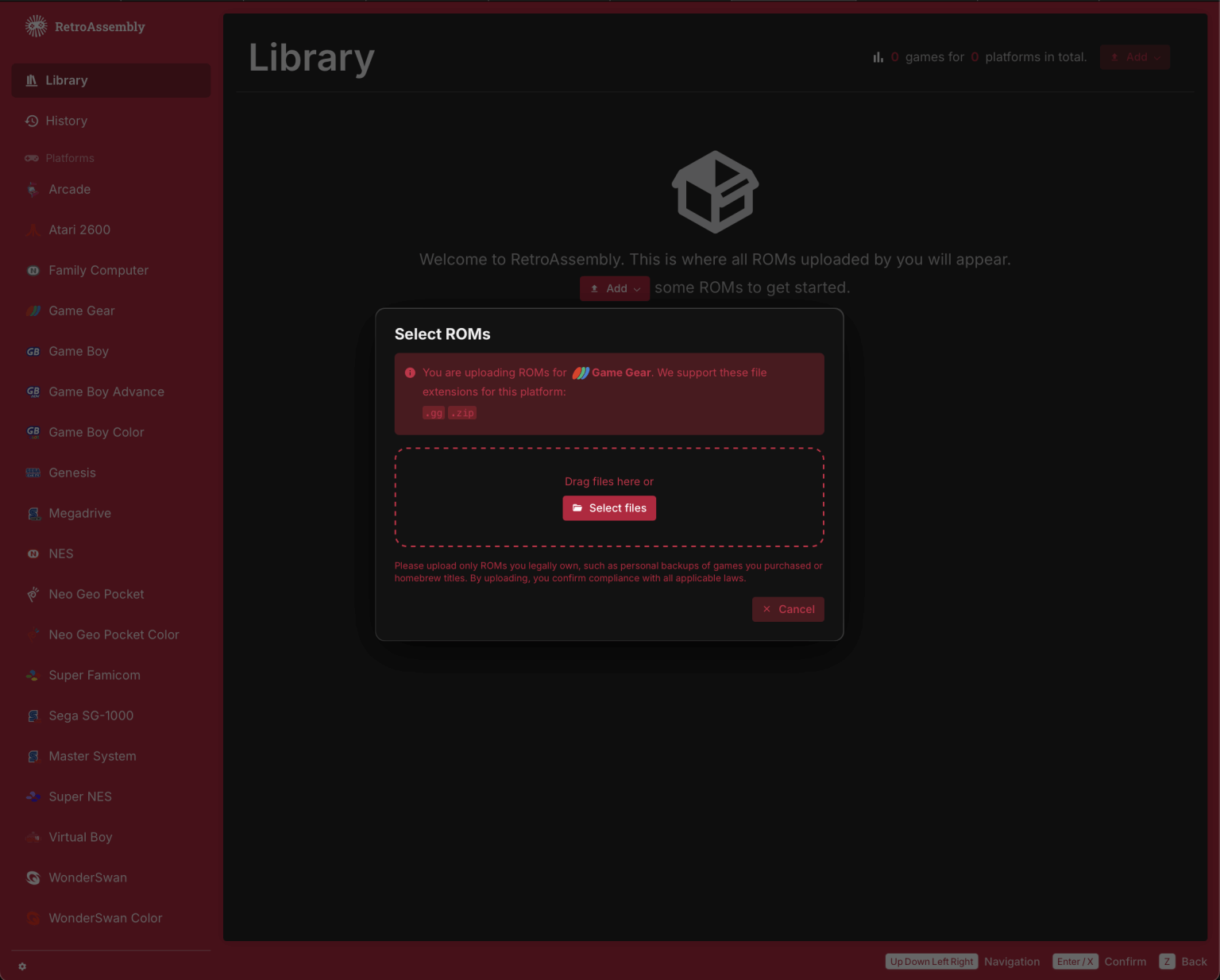Open the Add dropdown in the top bar
This screenshot has width=1220, height=980.
click(x=1134, y=56)
